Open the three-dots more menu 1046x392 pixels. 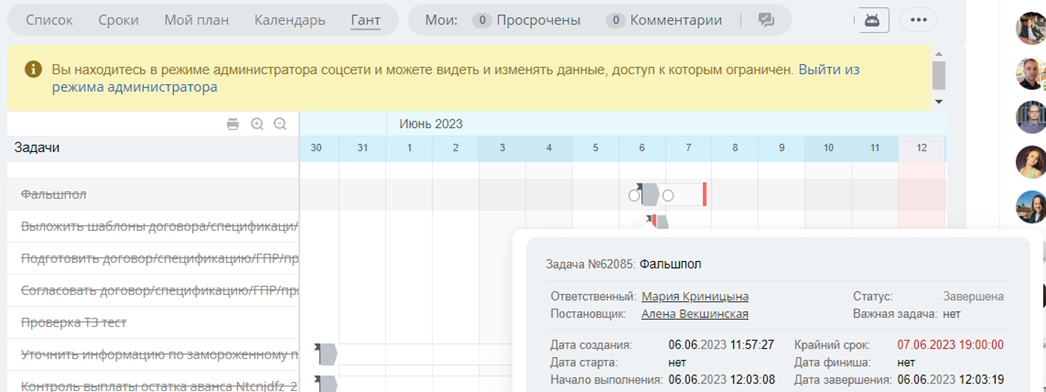coord(919,20)
